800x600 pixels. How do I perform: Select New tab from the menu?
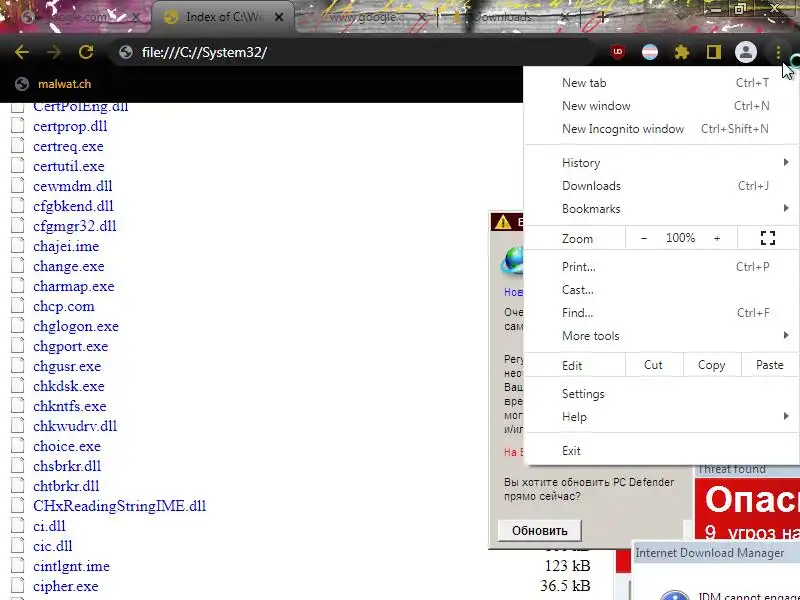point(662,83)
